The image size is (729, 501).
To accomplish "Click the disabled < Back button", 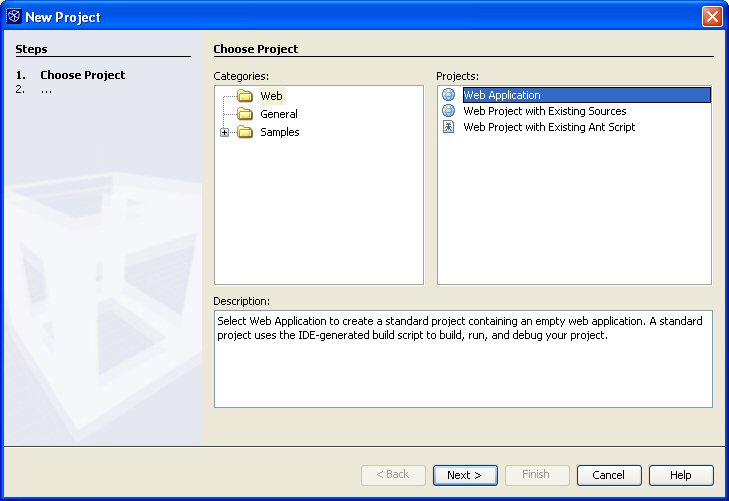I will pyautogui.click(x=393, y=475).
